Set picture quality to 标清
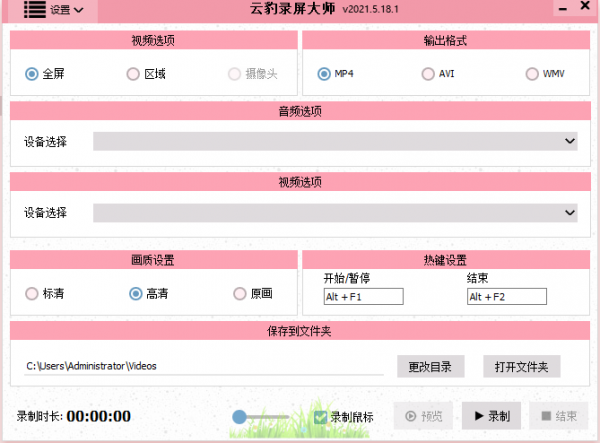Viewport: 600px width, 443px height. tap(32, 294)
